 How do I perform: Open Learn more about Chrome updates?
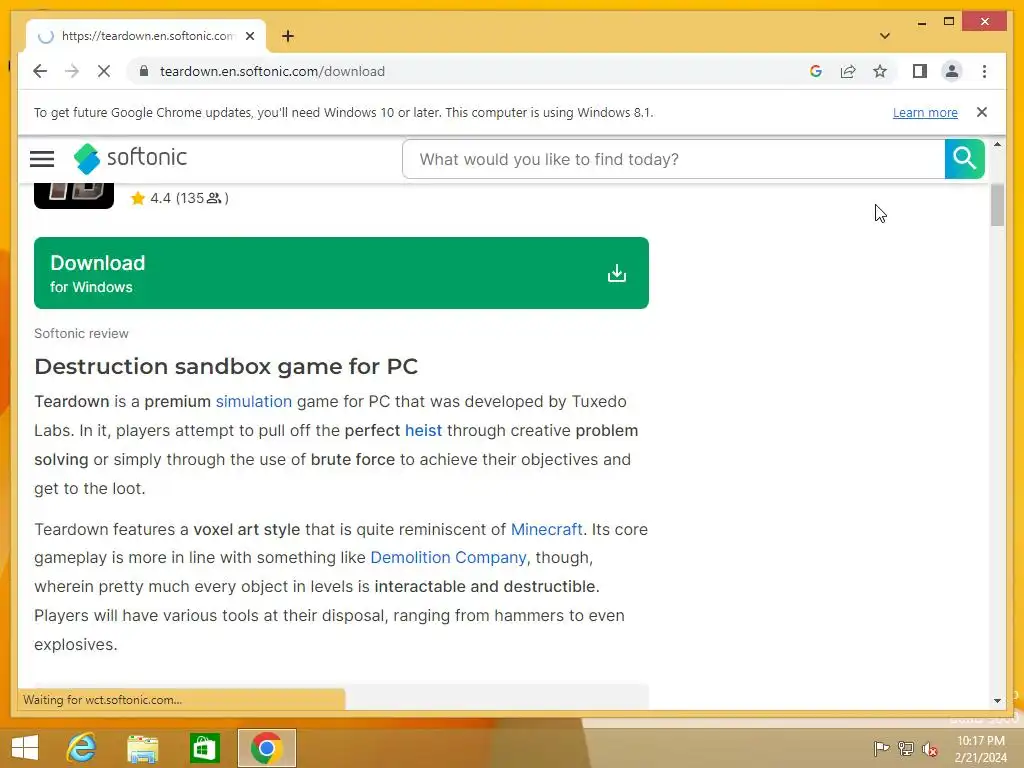(925, 112)
